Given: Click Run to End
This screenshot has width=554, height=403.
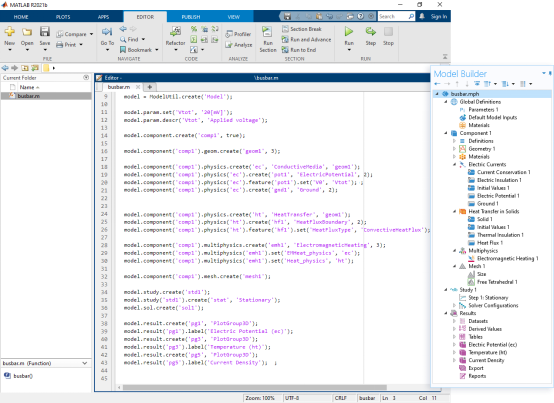Looking at the screenshot, I should coord(299,50).
